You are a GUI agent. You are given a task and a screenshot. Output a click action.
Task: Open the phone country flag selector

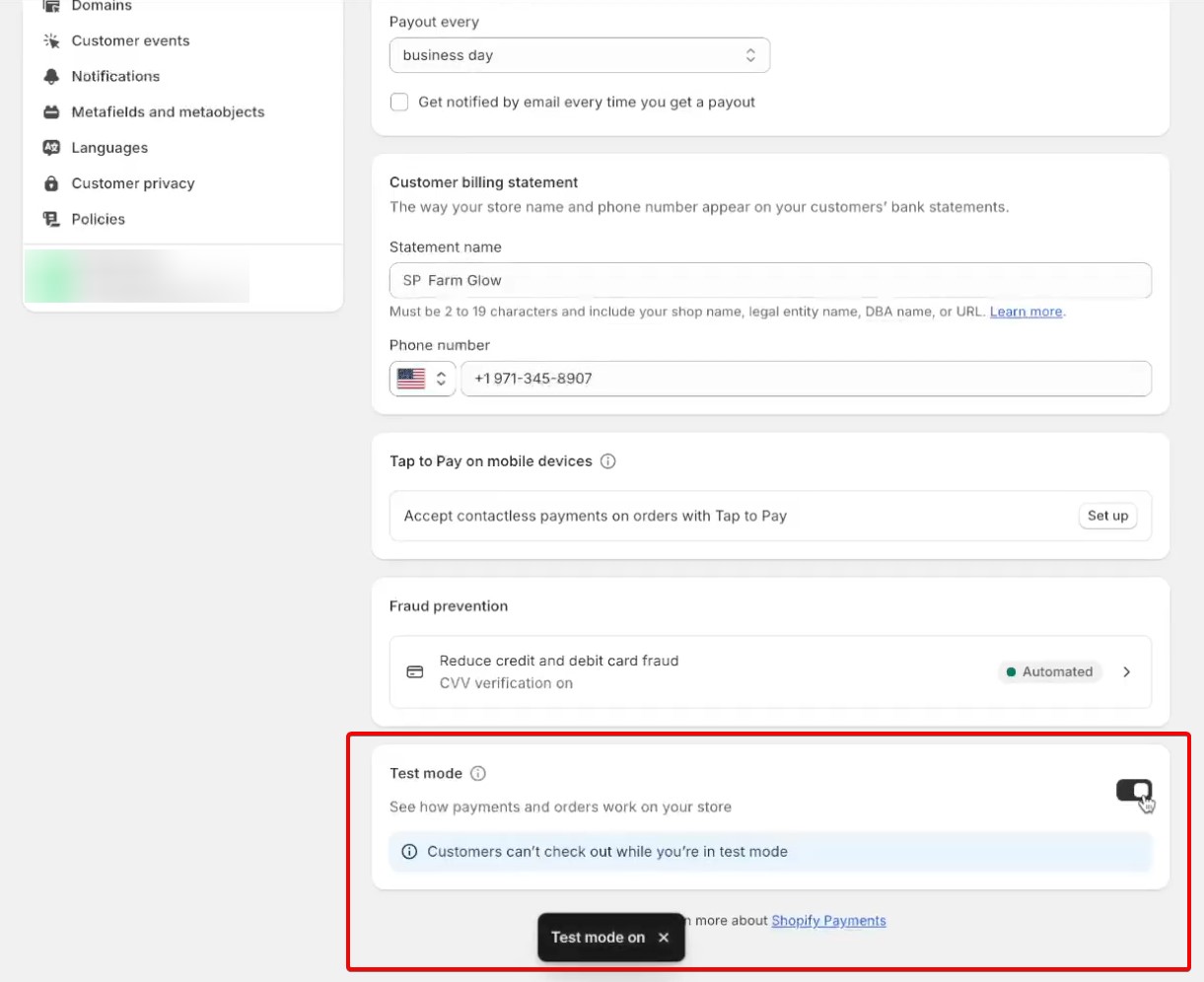pyautogui.click(x=422, y=378)
